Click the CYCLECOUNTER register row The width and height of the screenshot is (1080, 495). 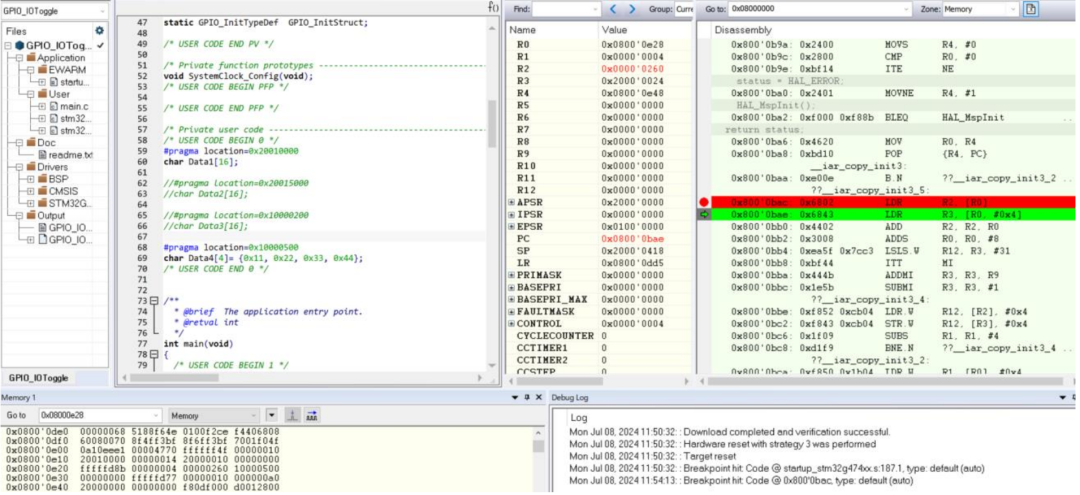tap(599, 335)
